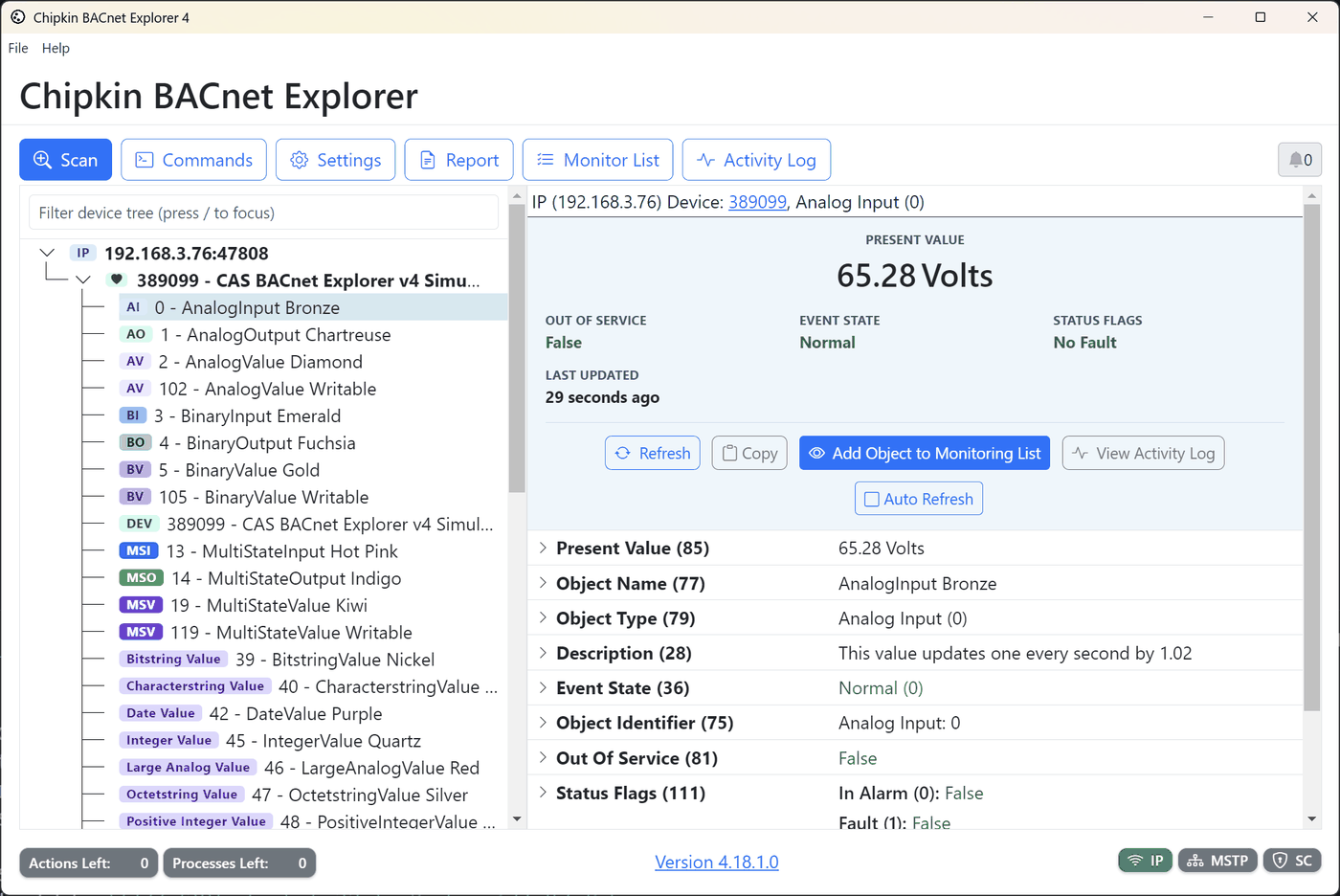Click the MSTP status indicator in footer
The width and height of the screenshot is (1340, 896).
(x=1217, y=861)
